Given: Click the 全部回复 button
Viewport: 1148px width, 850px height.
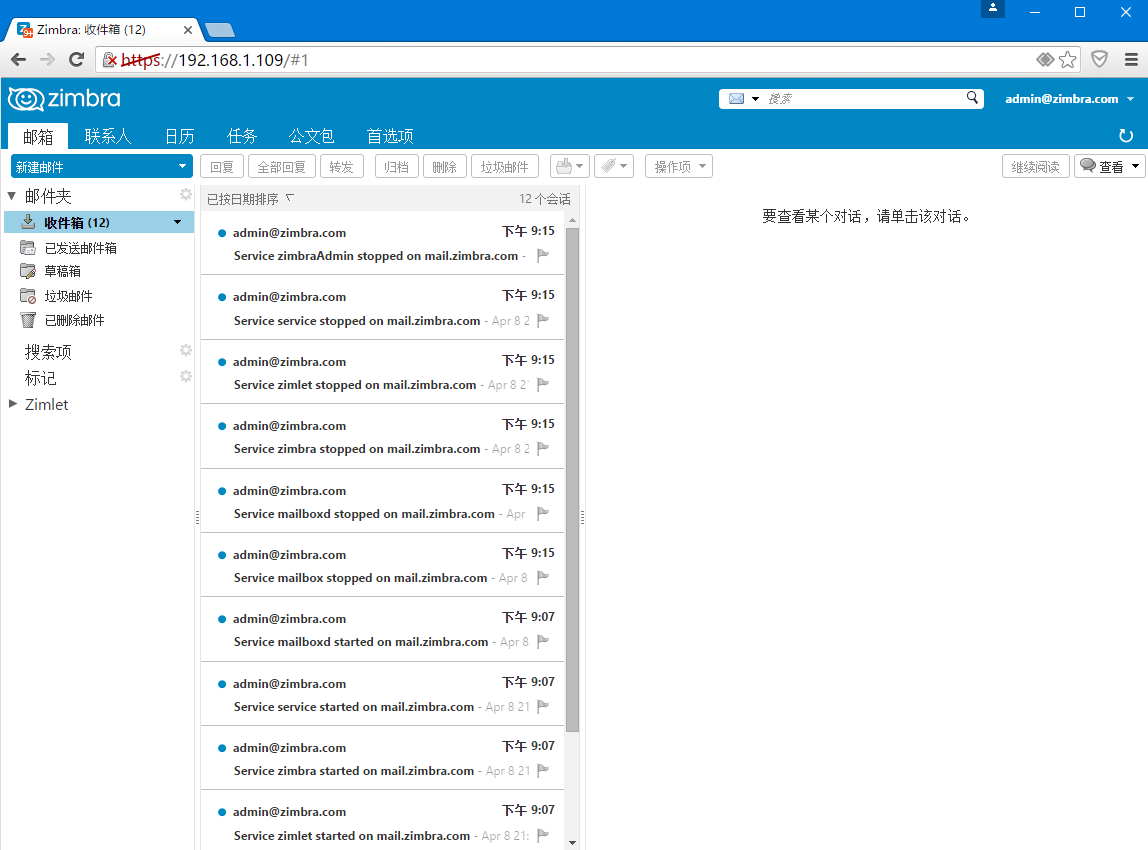Looking at the screenshot, I should pos(282,167).
